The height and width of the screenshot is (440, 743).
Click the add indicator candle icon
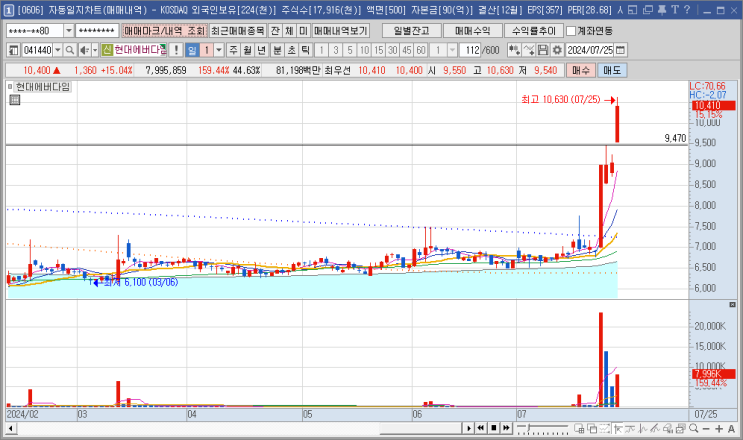pos(514,50)
